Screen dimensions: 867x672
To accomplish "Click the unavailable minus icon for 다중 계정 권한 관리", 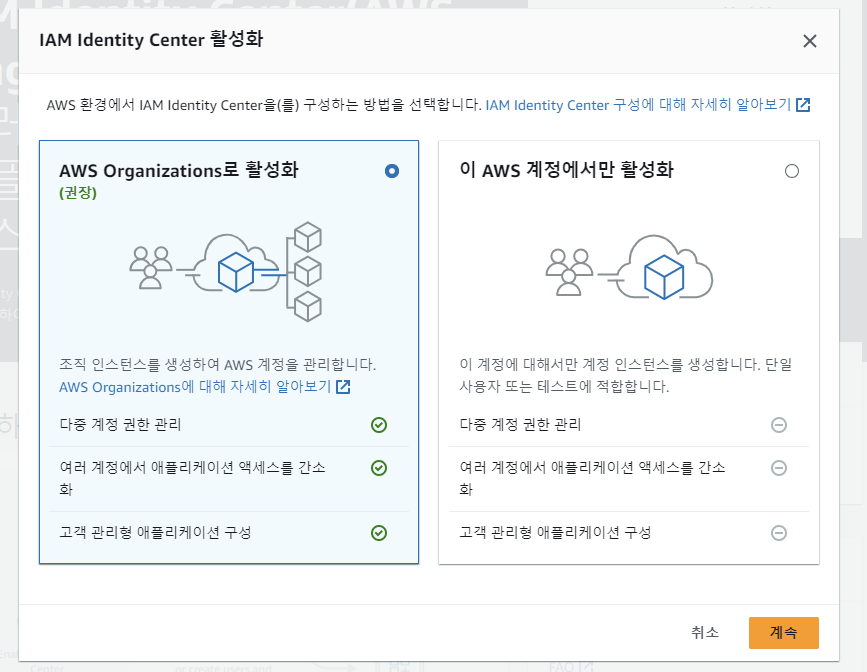I will pos(779,425).
